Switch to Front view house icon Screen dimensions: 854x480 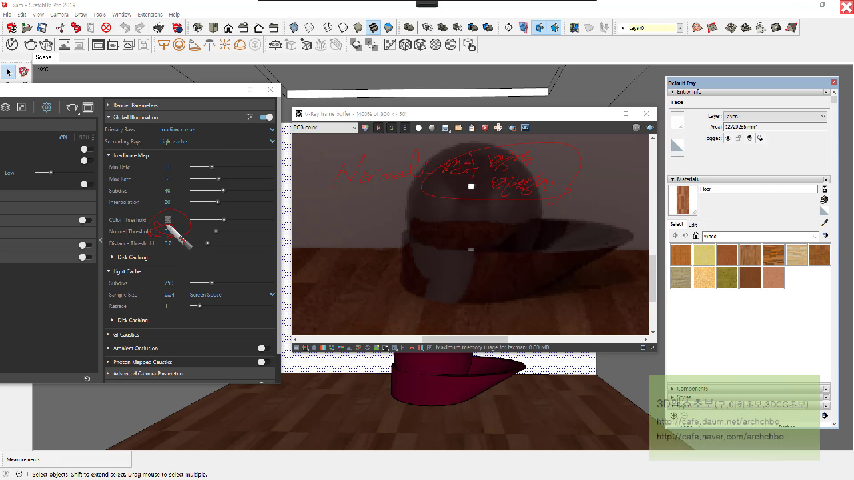pos(229,27)
